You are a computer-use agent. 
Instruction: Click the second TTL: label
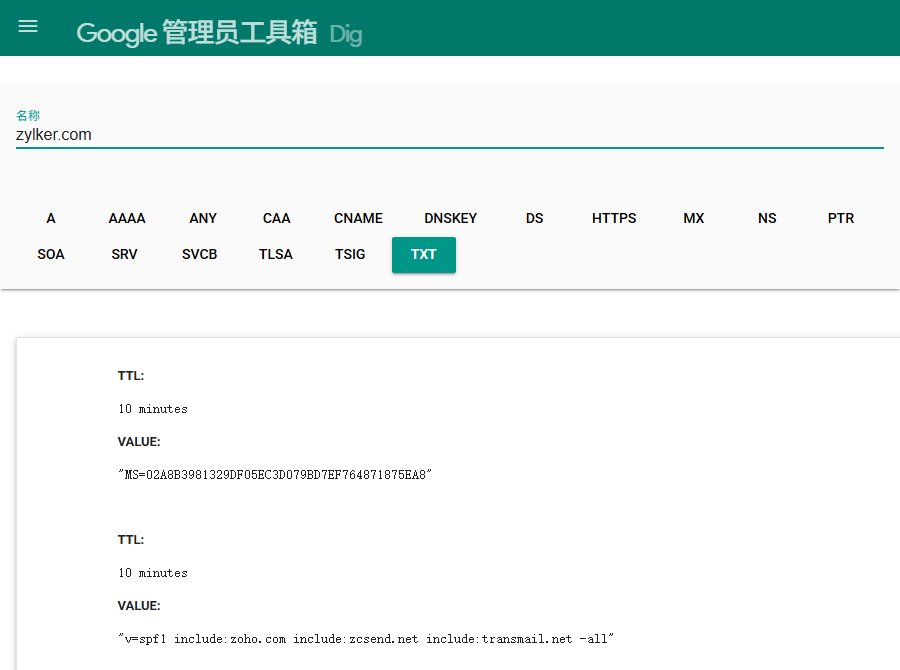(x=131, y=540)
